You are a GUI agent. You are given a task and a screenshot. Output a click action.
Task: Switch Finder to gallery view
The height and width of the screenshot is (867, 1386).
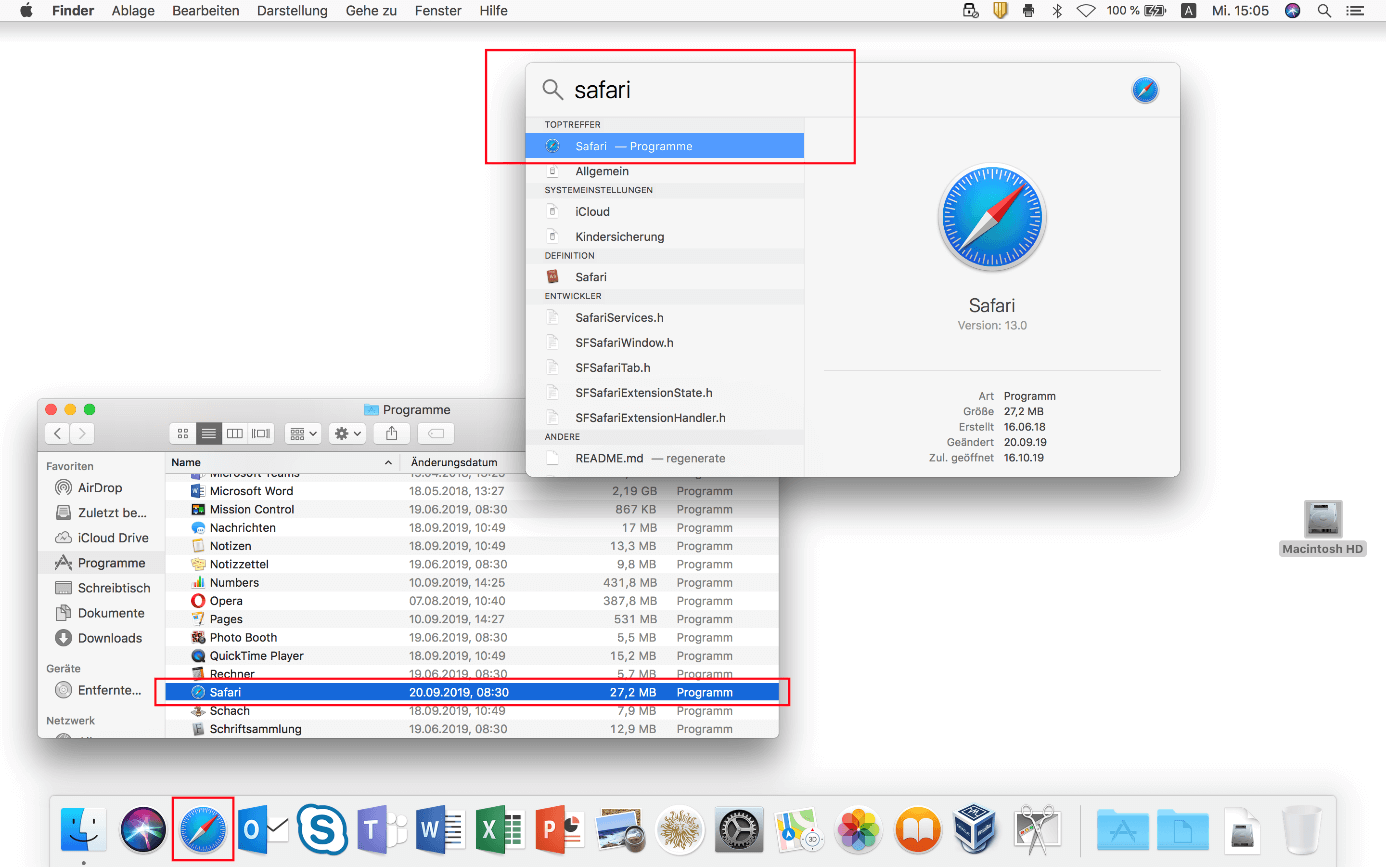[261, 433]
